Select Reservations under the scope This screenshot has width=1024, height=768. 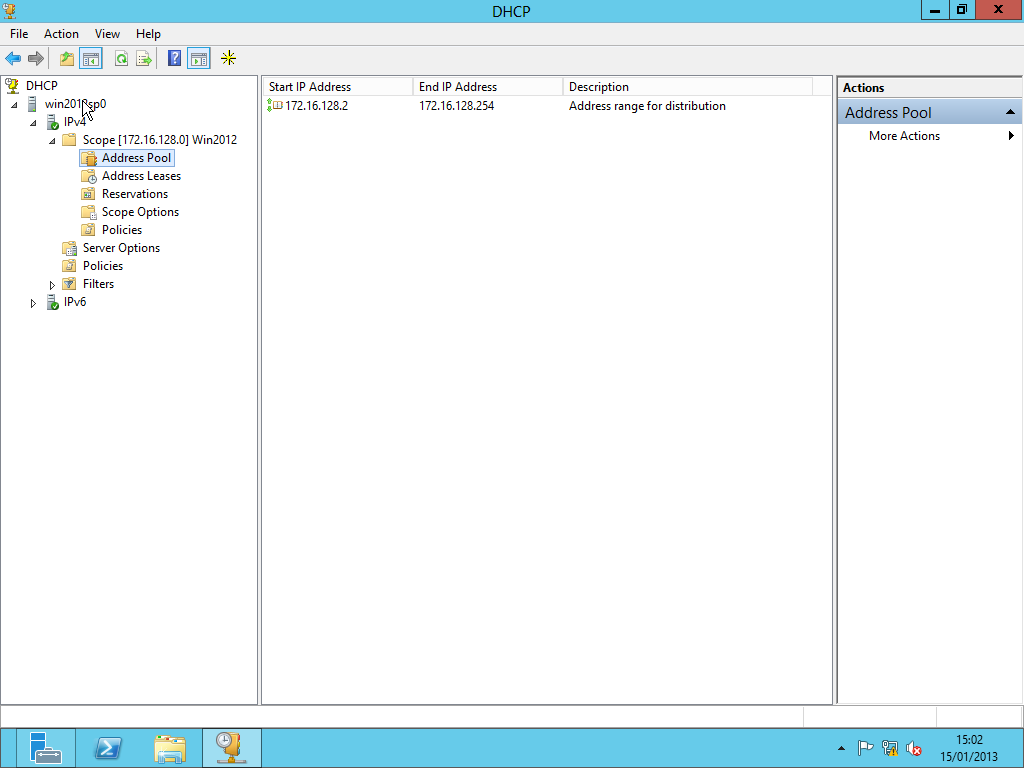pos(134,194)
